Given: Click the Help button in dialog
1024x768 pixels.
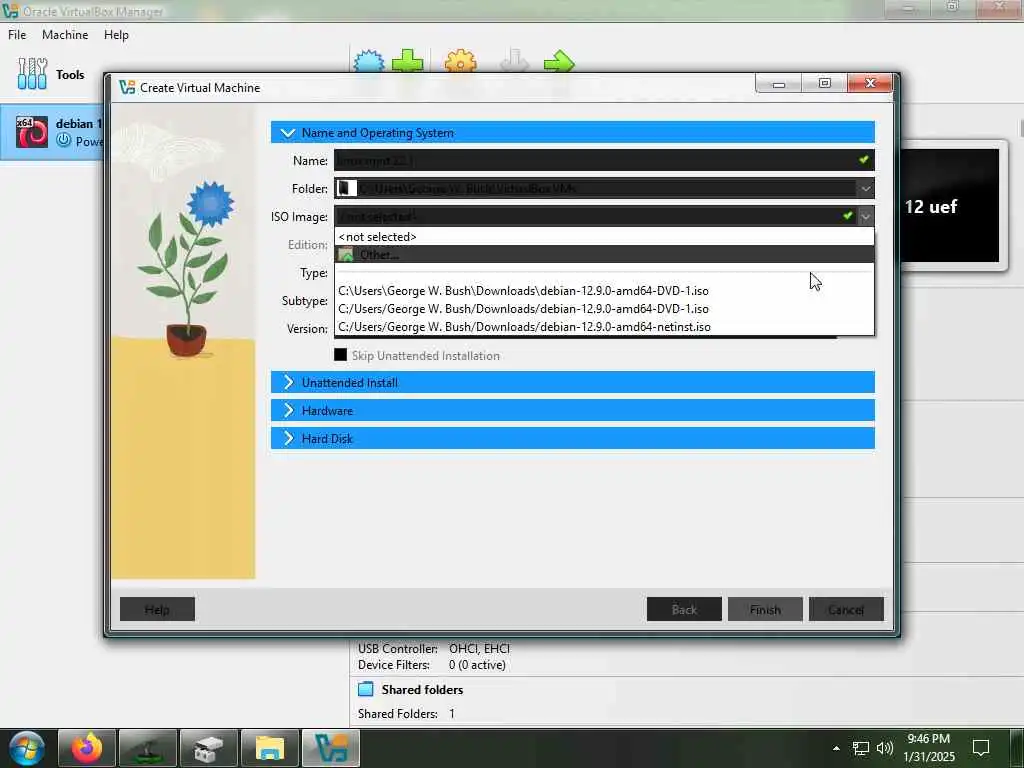Looking at the screenshot, I should click(x=157, y=609).
